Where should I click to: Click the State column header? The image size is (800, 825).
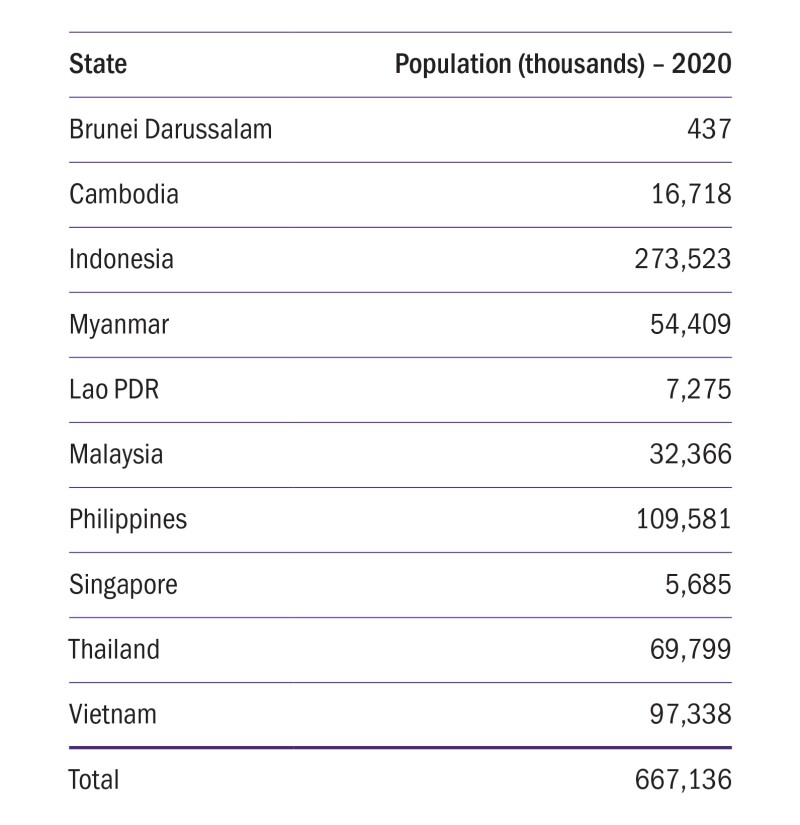point(98,65)
